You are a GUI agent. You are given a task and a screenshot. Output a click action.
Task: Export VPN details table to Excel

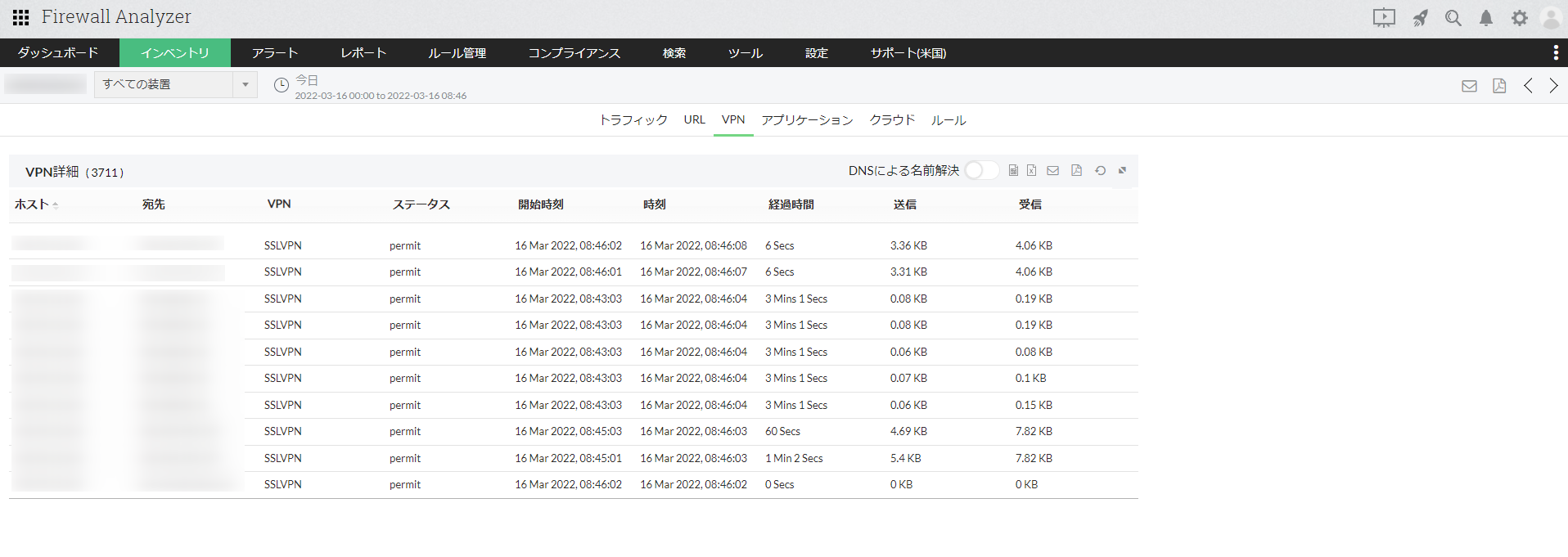click(x=1032, y=170)
